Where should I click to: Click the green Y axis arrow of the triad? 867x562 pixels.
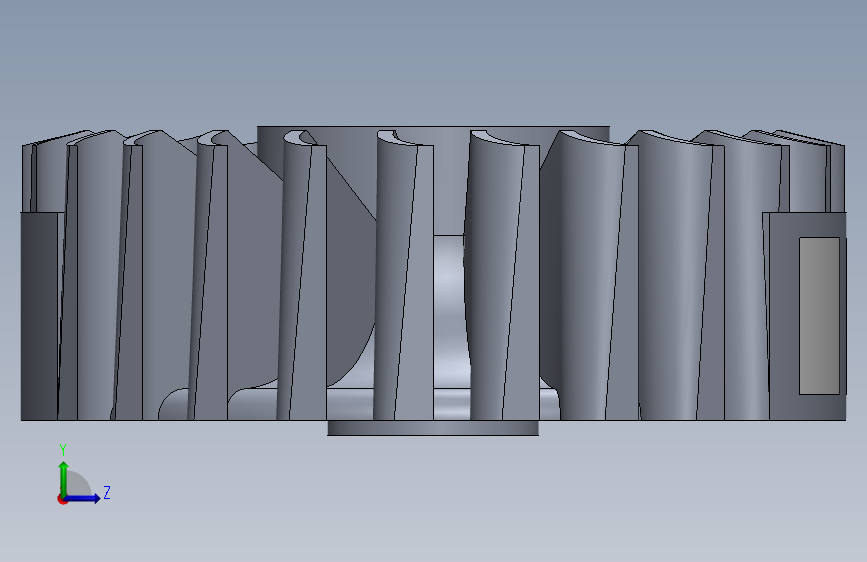(64, 478)
